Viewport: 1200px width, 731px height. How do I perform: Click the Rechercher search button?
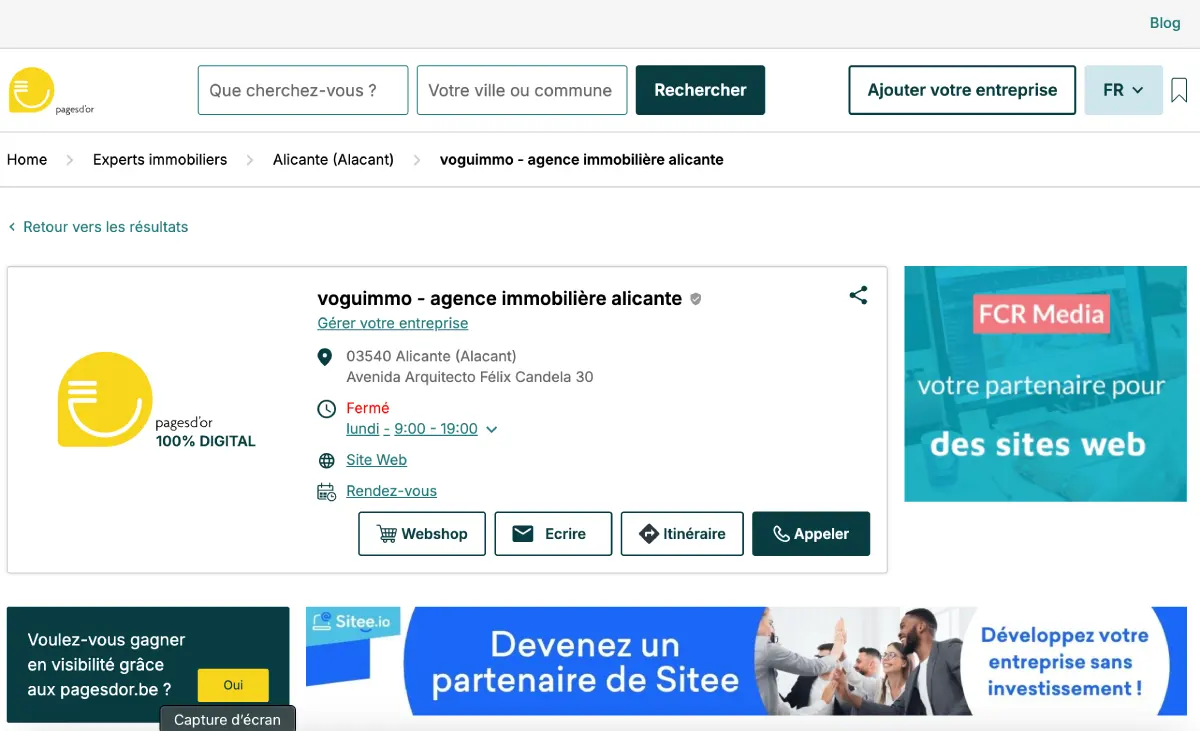[x=700, y=90]
